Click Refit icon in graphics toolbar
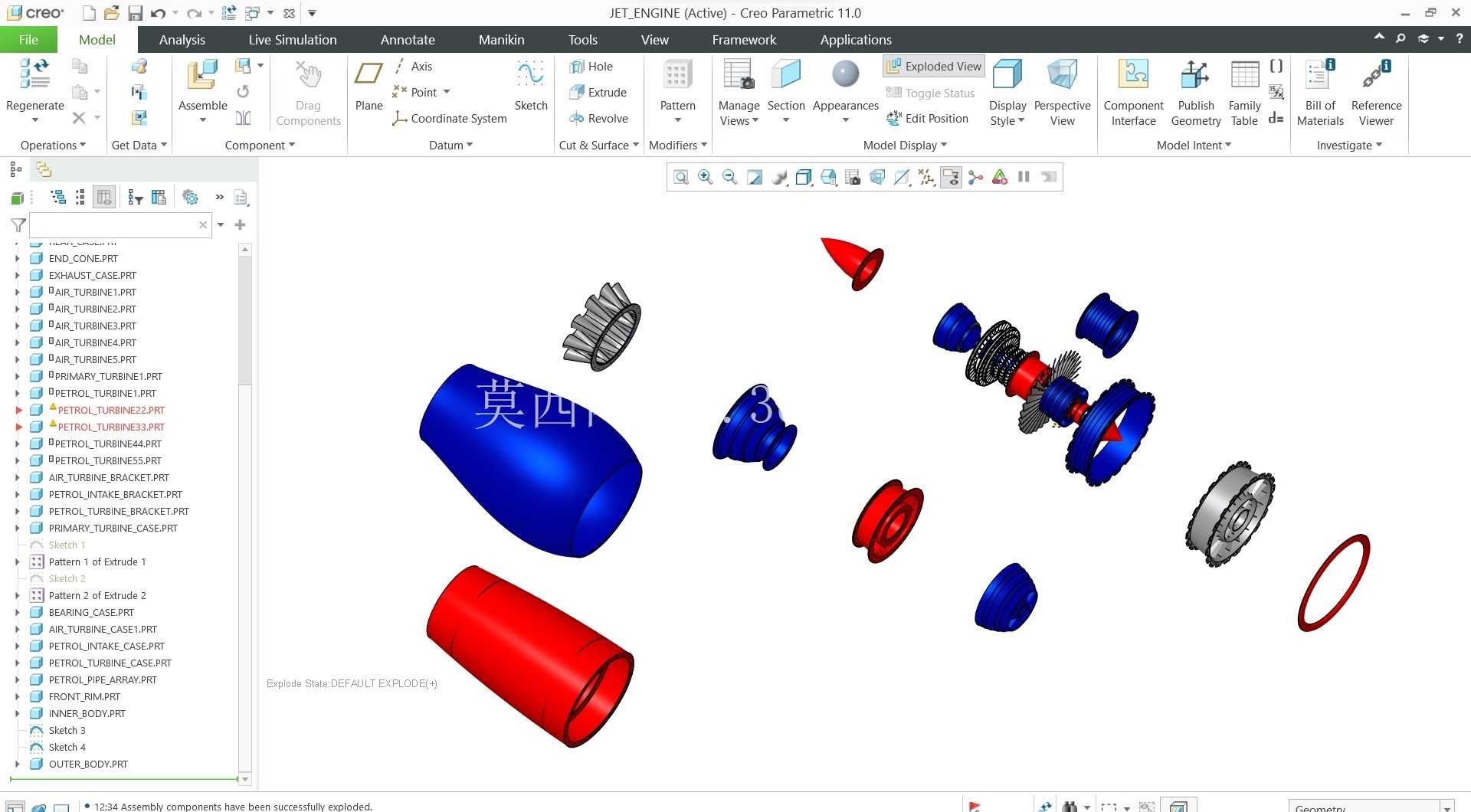This screenshot has height=812, width=1471. (681, 178)
